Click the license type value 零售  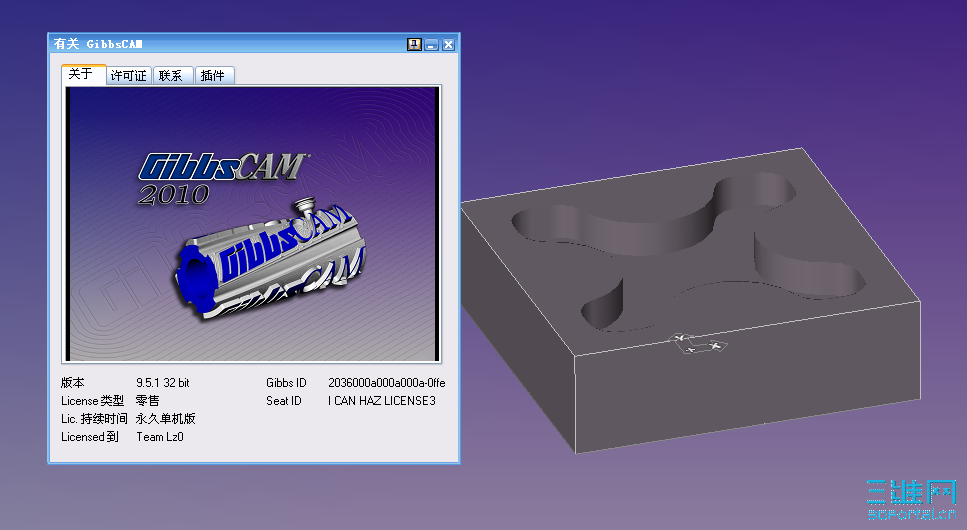point(147,400)
